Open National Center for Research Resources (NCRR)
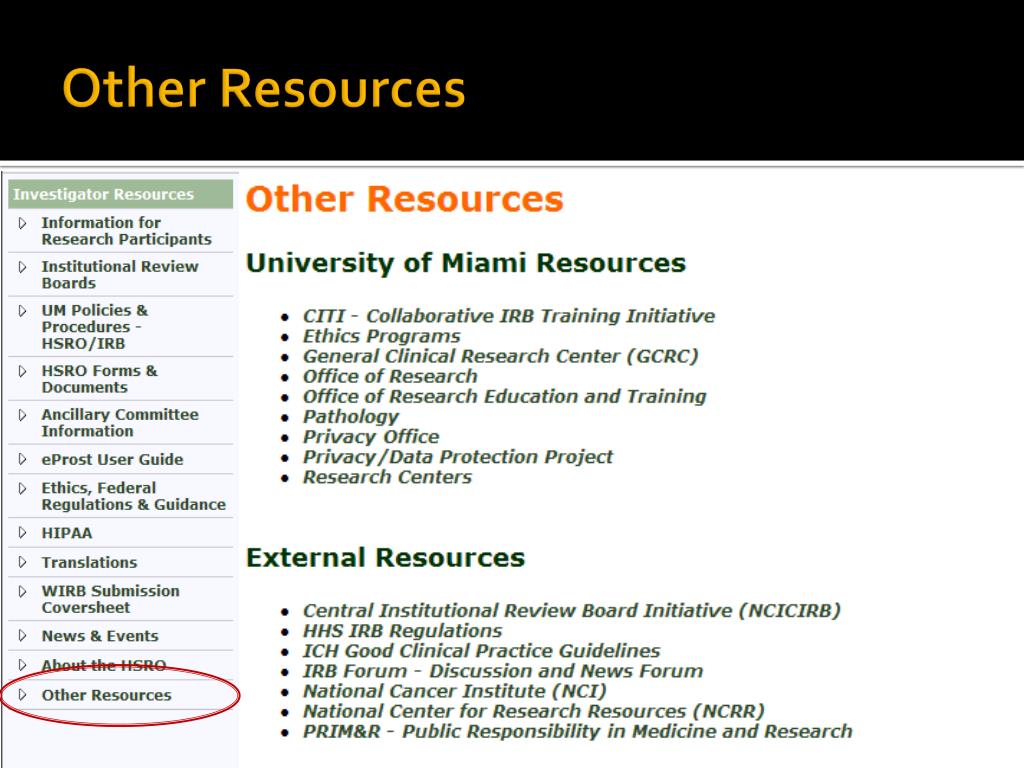Screen dimensions: 1024x768 click(534, 711)
